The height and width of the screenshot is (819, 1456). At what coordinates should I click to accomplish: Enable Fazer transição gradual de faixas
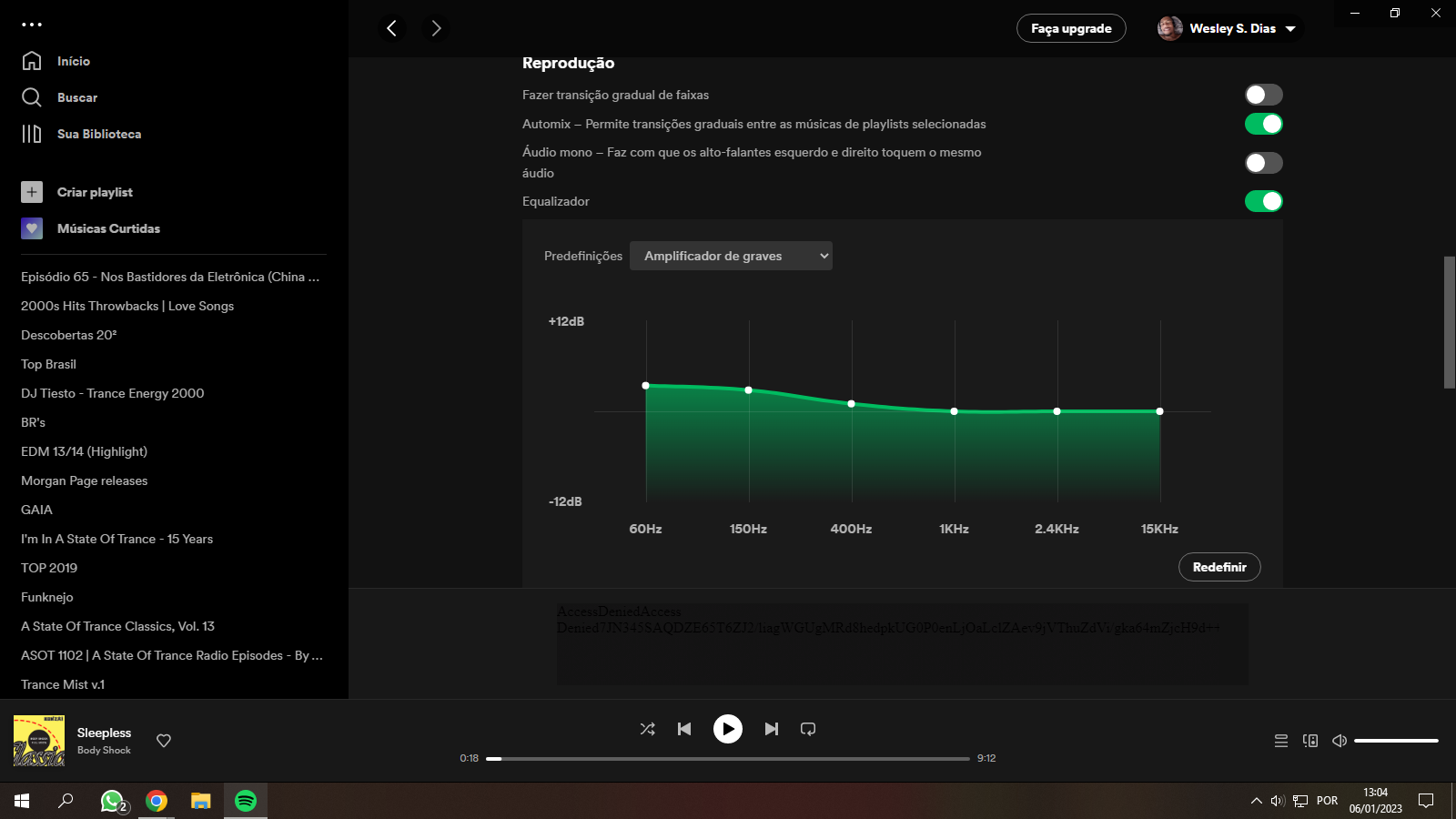tap(1263, 95)
